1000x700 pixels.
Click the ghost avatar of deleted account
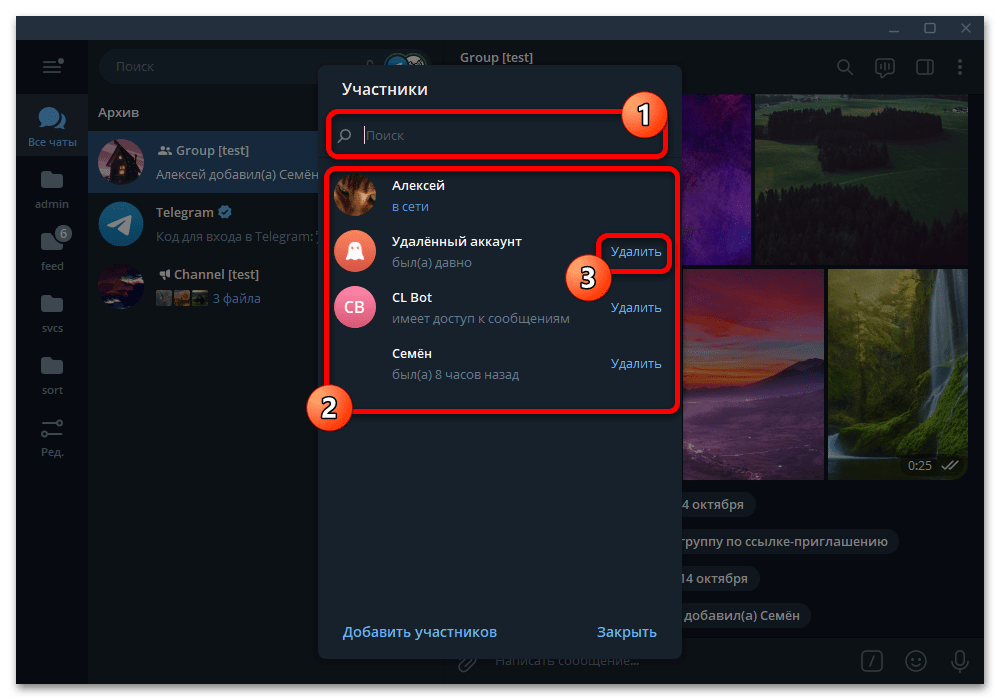pyautogui.click(x=355, y=251)
